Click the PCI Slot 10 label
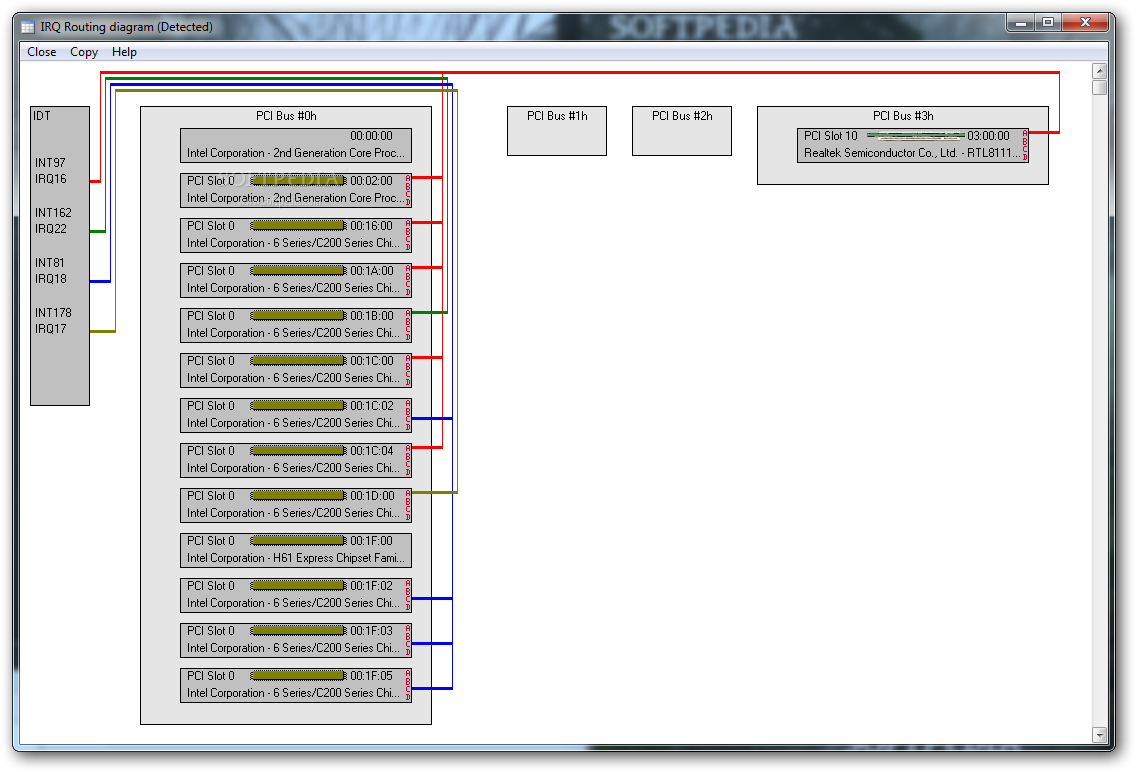Viewport: 1136px width, 772px height. (x=830, y=135)
